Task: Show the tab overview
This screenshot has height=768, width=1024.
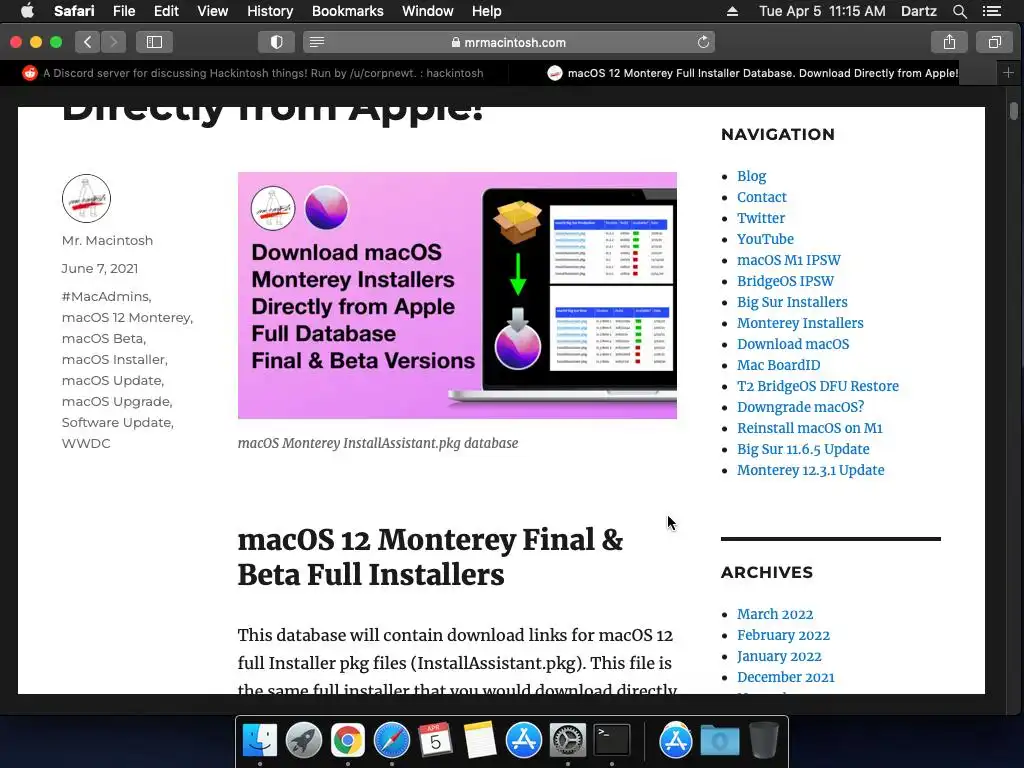Action: point(994,42)
